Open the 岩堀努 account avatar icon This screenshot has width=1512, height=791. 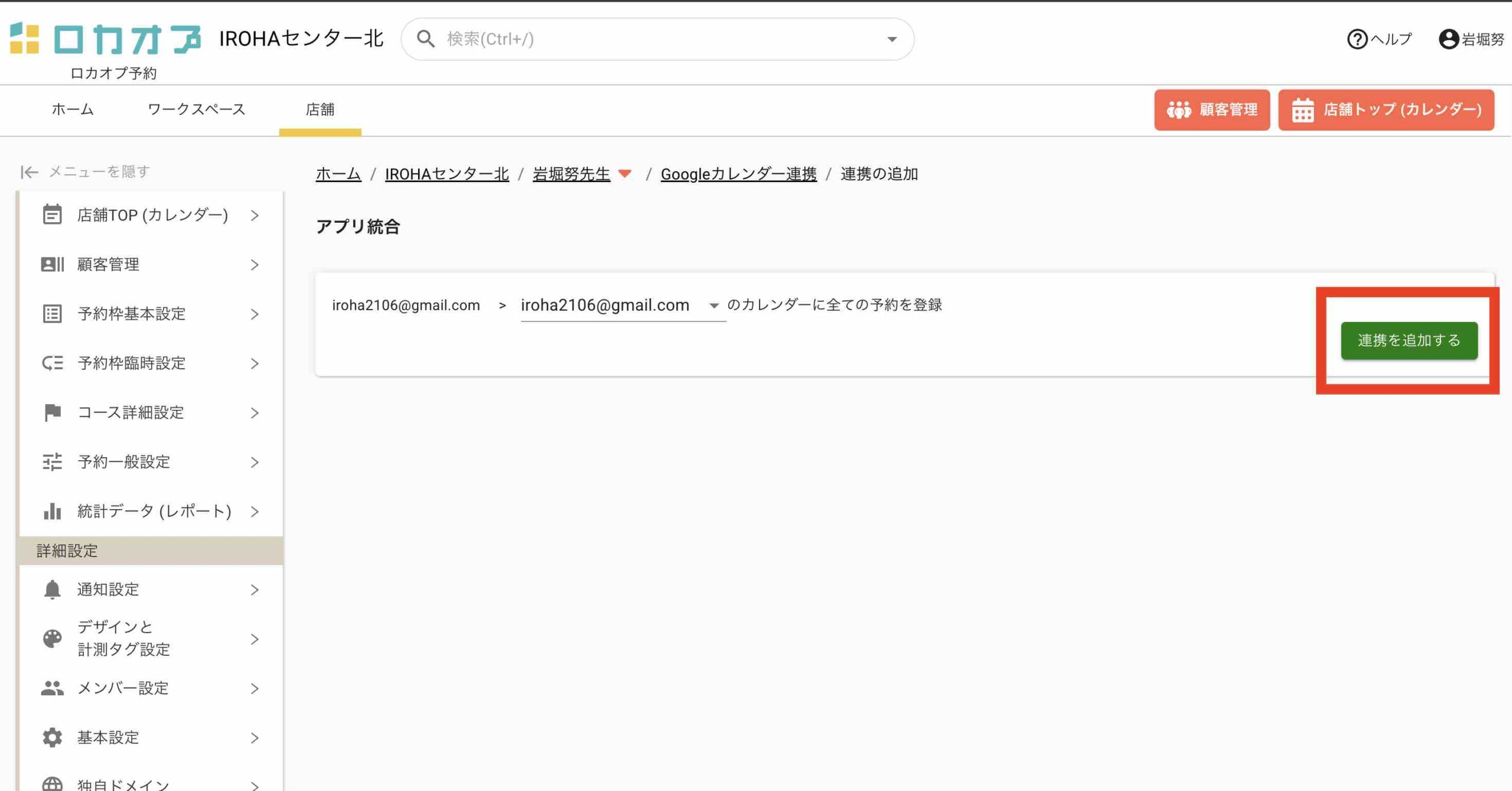1448,40
